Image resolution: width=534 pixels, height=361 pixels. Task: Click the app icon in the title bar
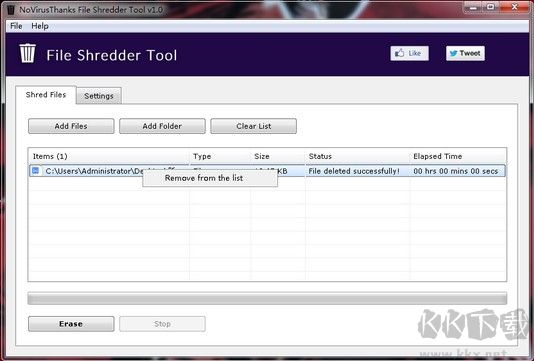pyautogui.click(x=11, y=9)
